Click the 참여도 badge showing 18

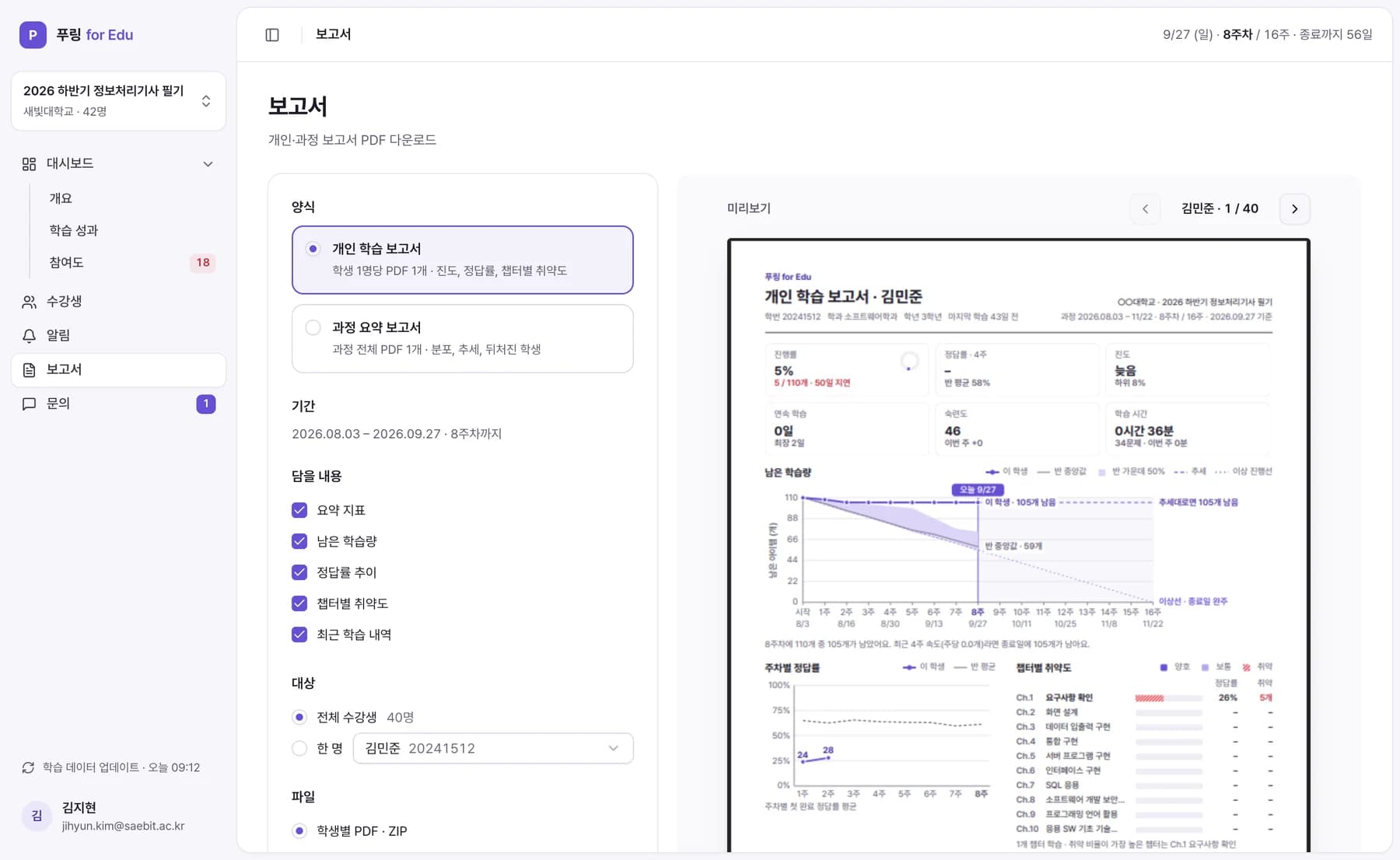[202, 263]
